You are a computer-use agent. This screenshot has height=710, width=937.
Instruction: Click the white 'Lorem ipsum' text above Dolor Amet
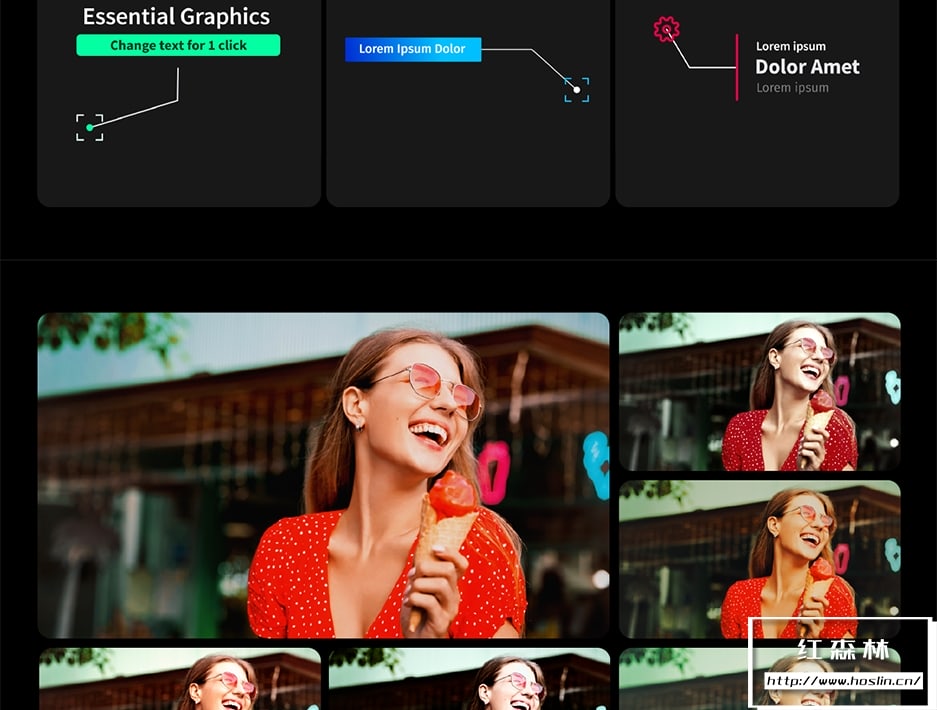791,46
